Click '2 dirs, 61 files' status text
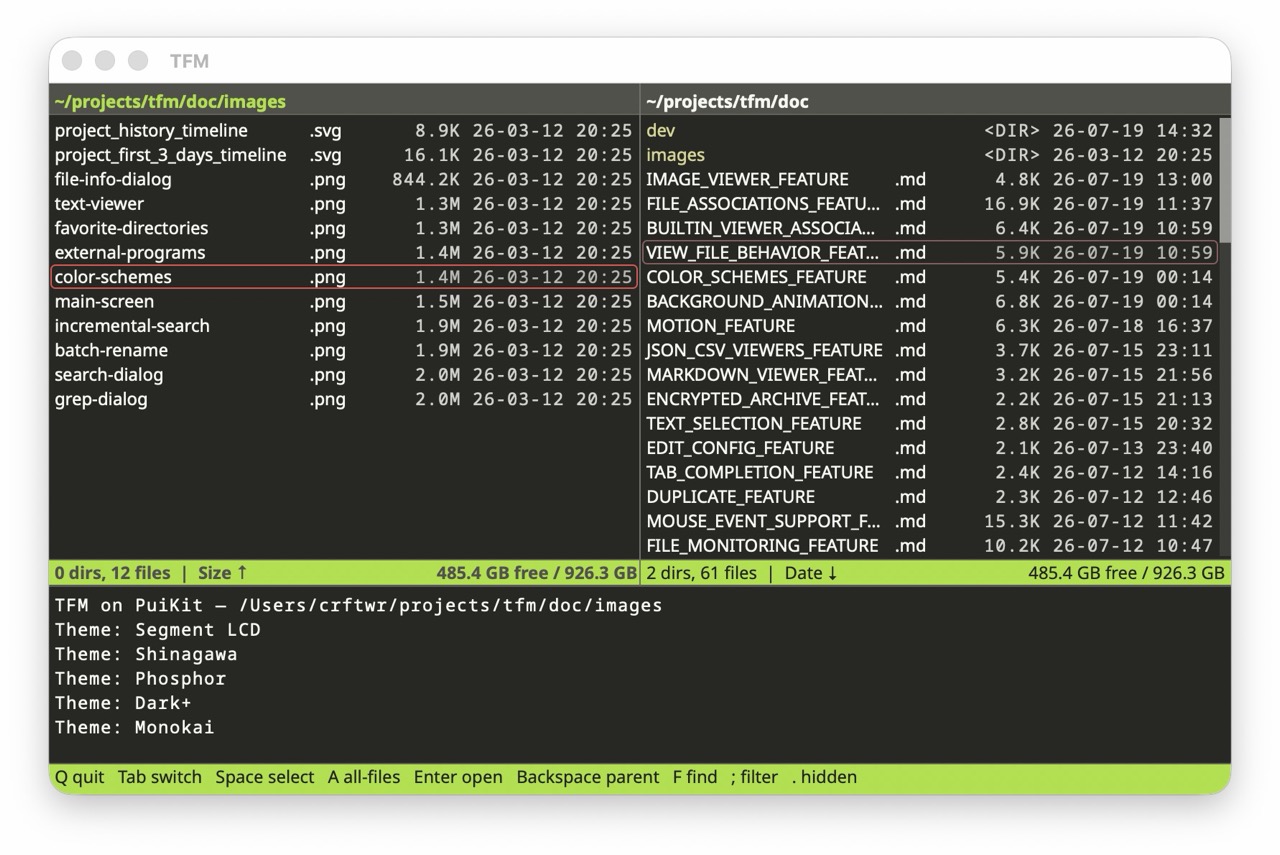Image resolution: width=1280 pixels, height=855 pixels. click(x=701, y=573)
